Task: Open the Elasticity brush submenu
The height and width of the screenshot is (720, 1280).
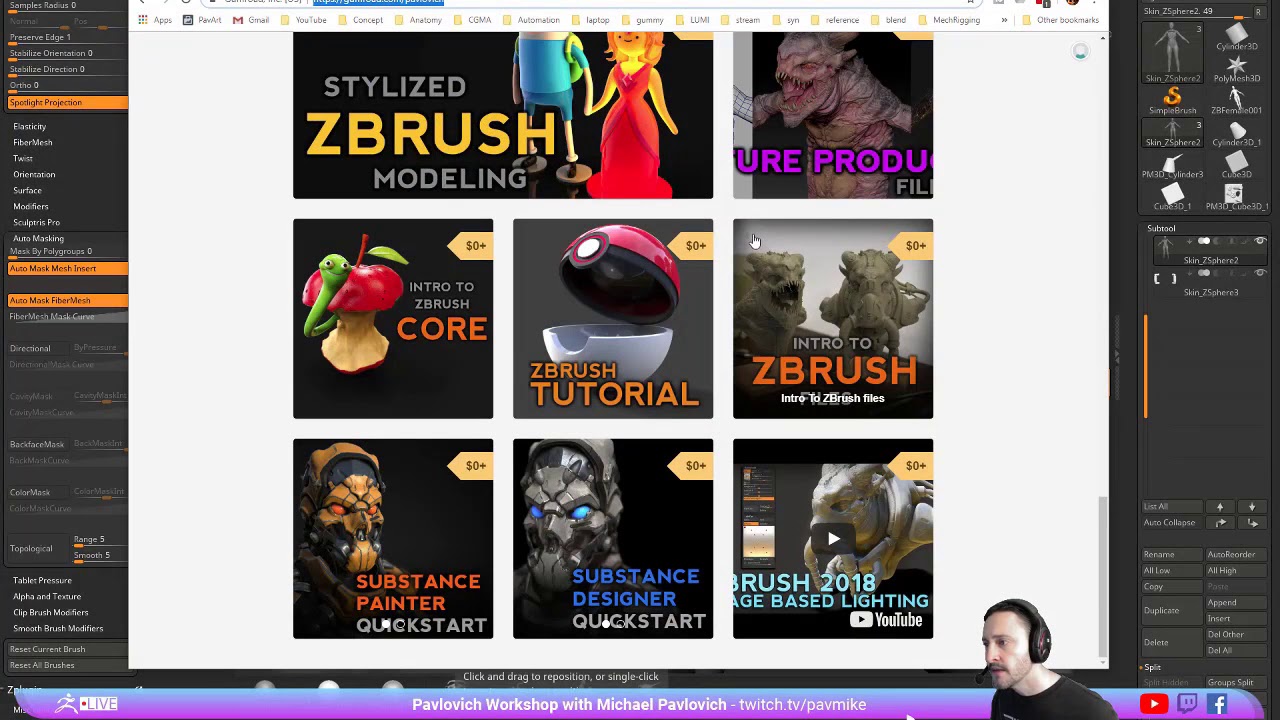Action: pyautogui.click(x=30, y=126)
